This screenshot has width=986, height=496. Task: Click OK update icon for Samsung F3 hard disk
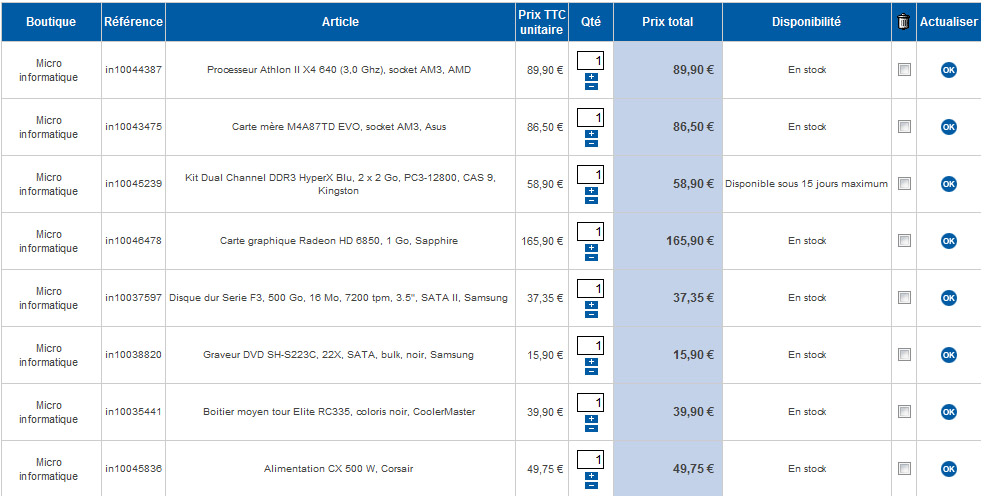coord(948,298)
